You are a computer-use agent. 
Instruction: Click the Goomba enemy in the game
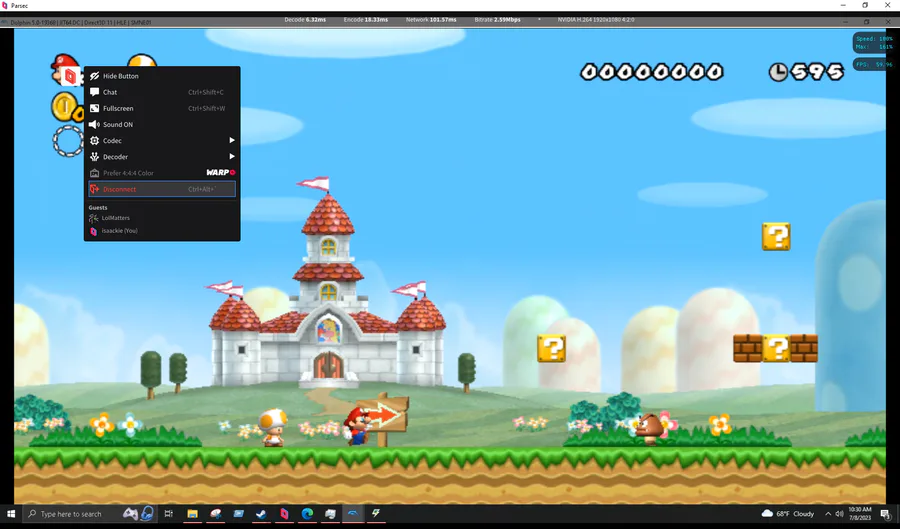pyautogui.click(x=650, y=429)
